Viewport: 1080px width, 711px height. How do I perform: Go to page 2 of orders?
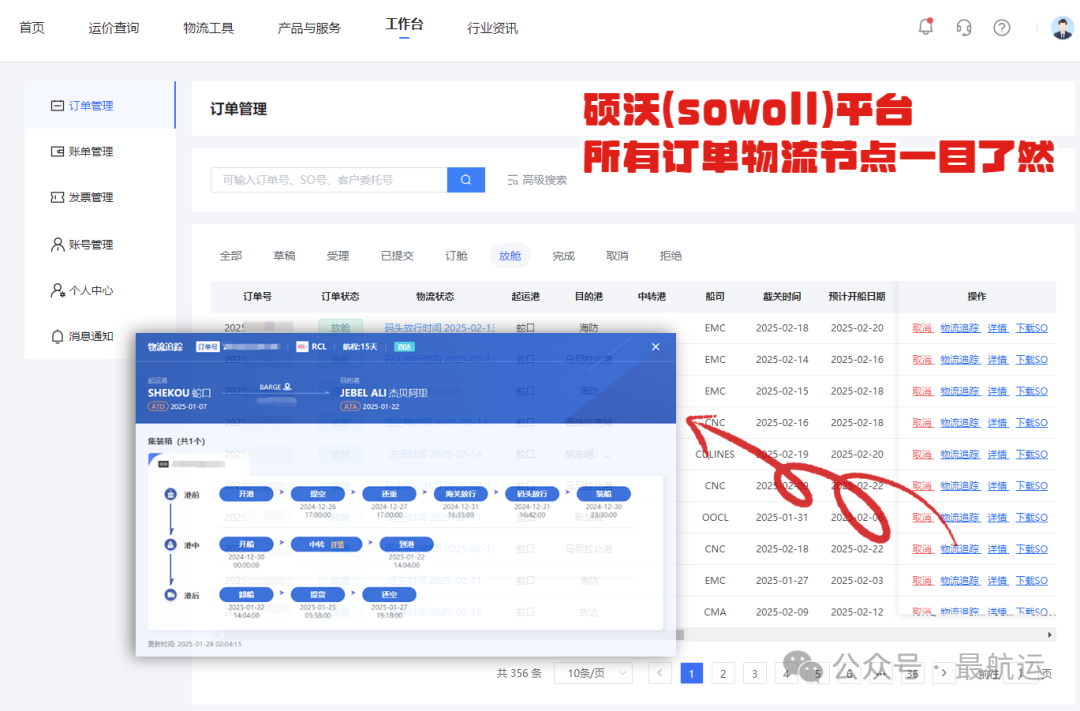coord(723,673)
